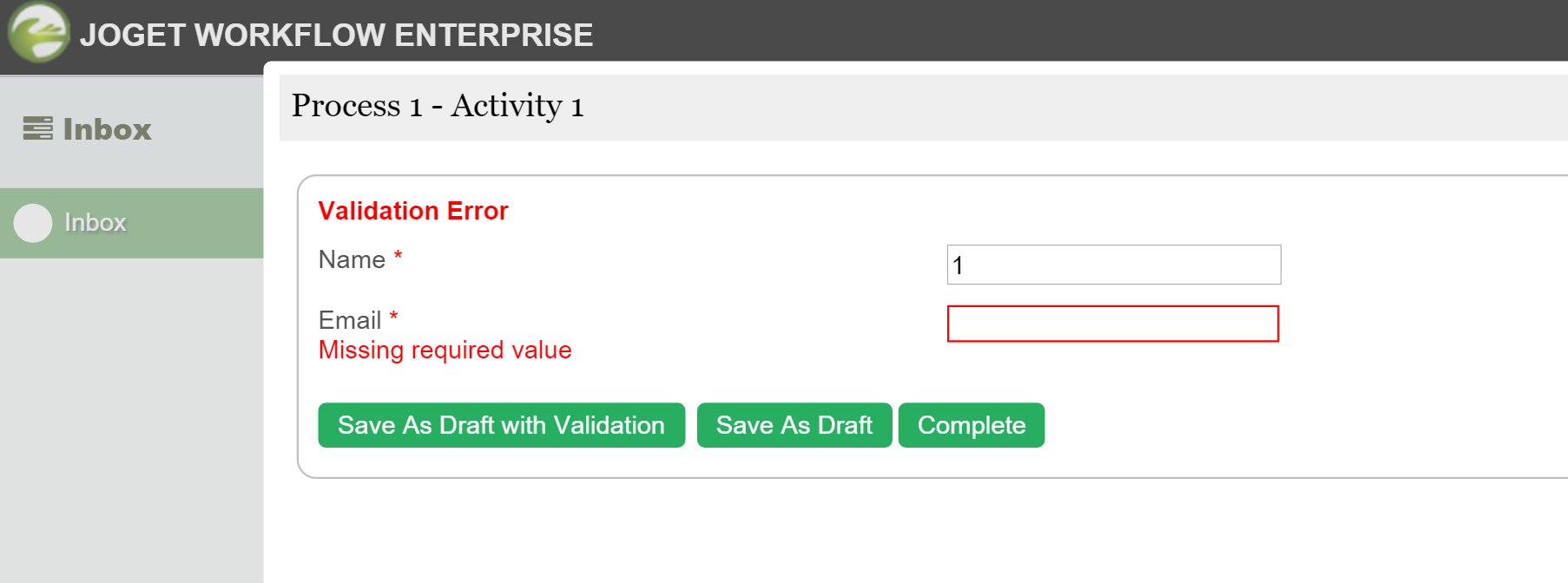The width and height of the screenshot is (1568, 583).
Task: Click the Joget Workflow Enterprise title
Action: click(x=336, y=35)
